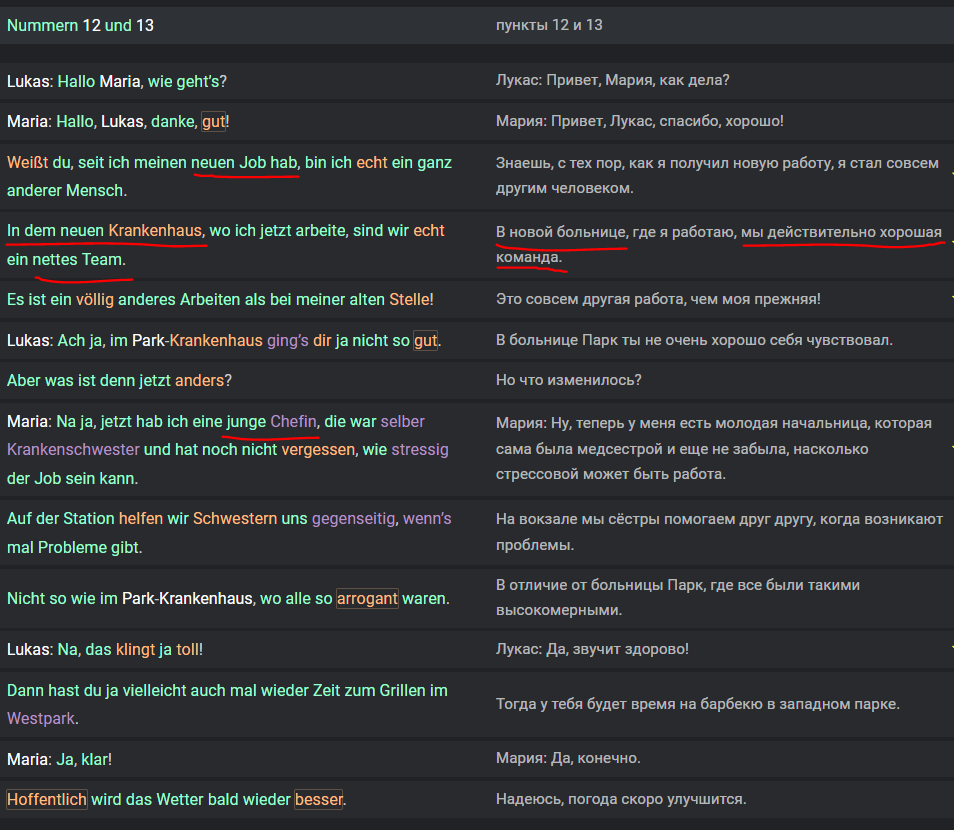Click the heading "Nummern 12 und 13"
Viewport: 954px width, 830px height.
tap(80, 25)
